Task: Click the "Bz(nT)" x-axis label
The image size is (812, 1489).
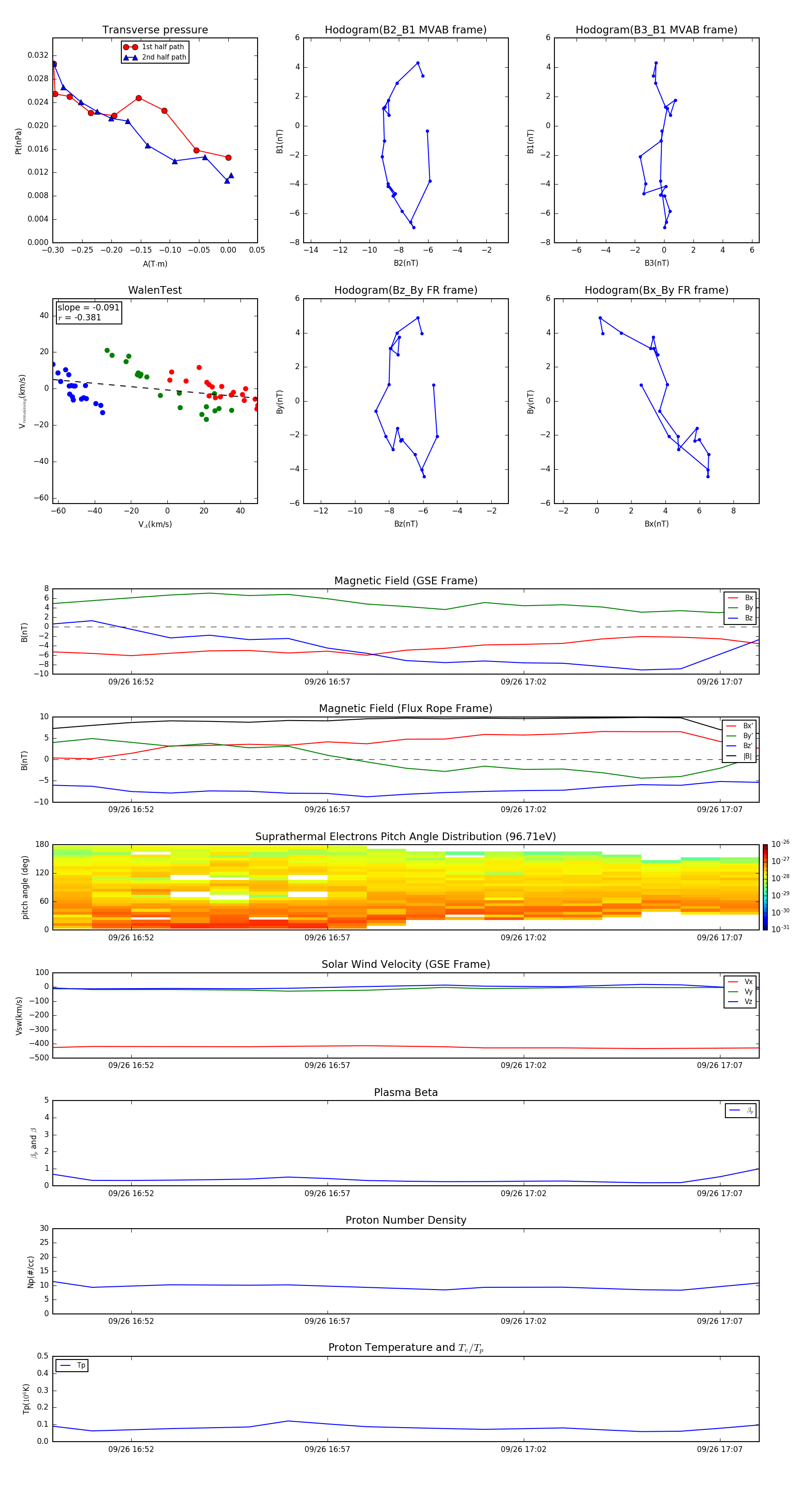Action: 406,524
